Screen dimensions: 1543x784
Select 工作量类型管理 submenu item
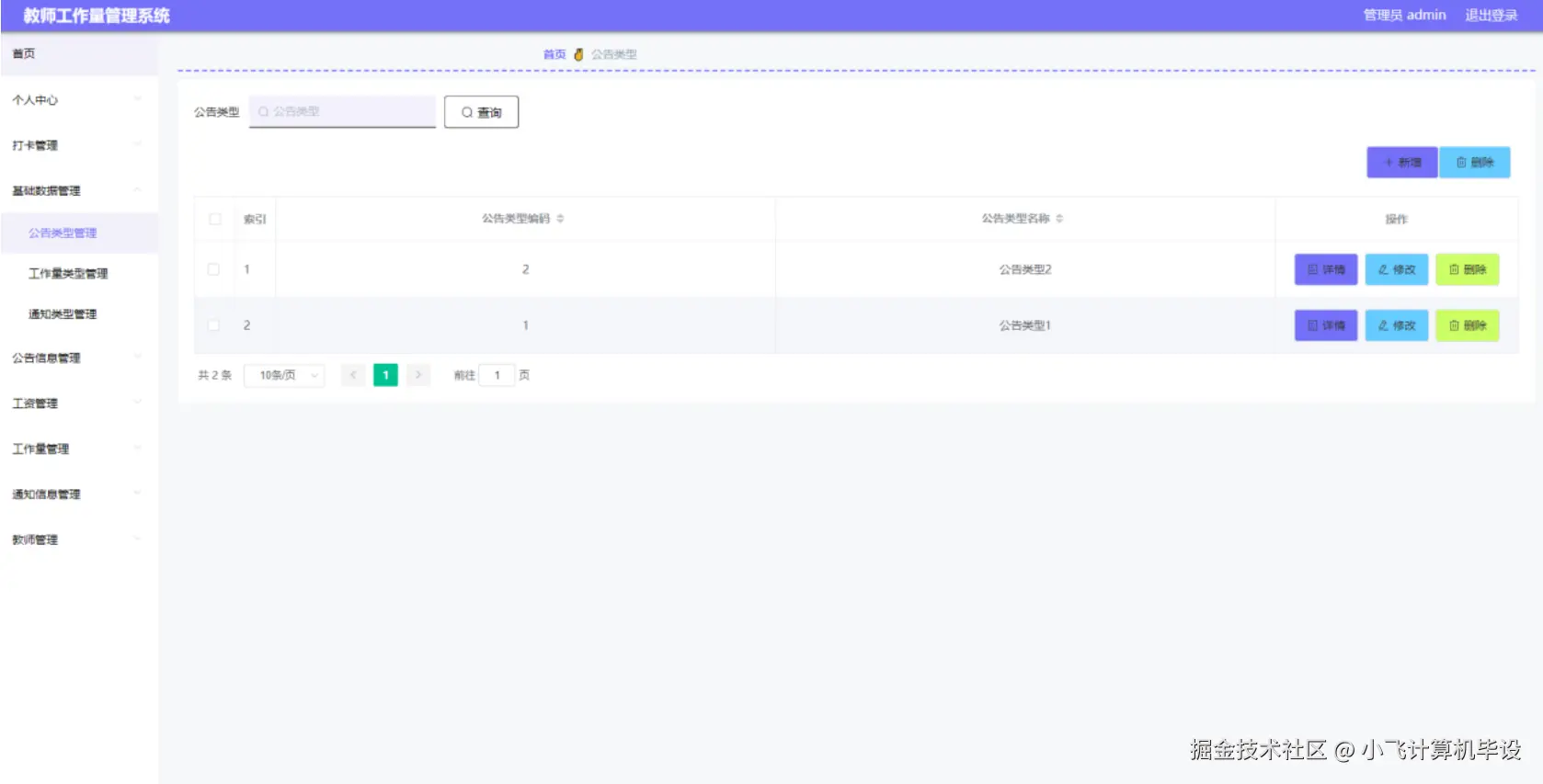pos(79,273)
